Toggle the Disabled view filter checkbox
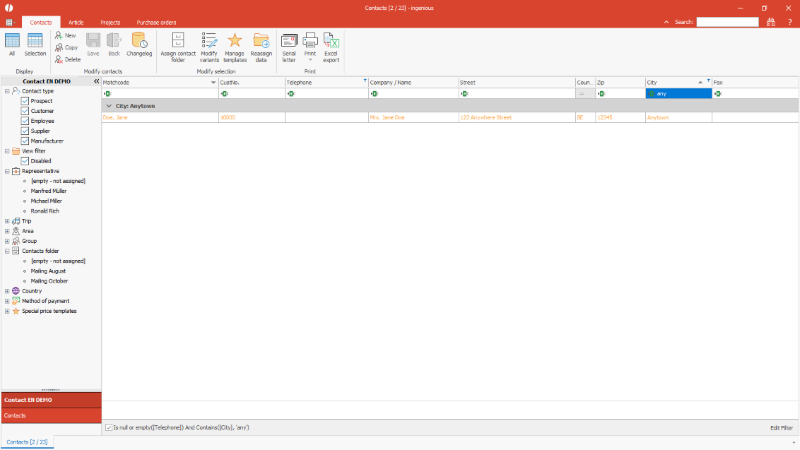The image size is (800, 450). [25, 161]
